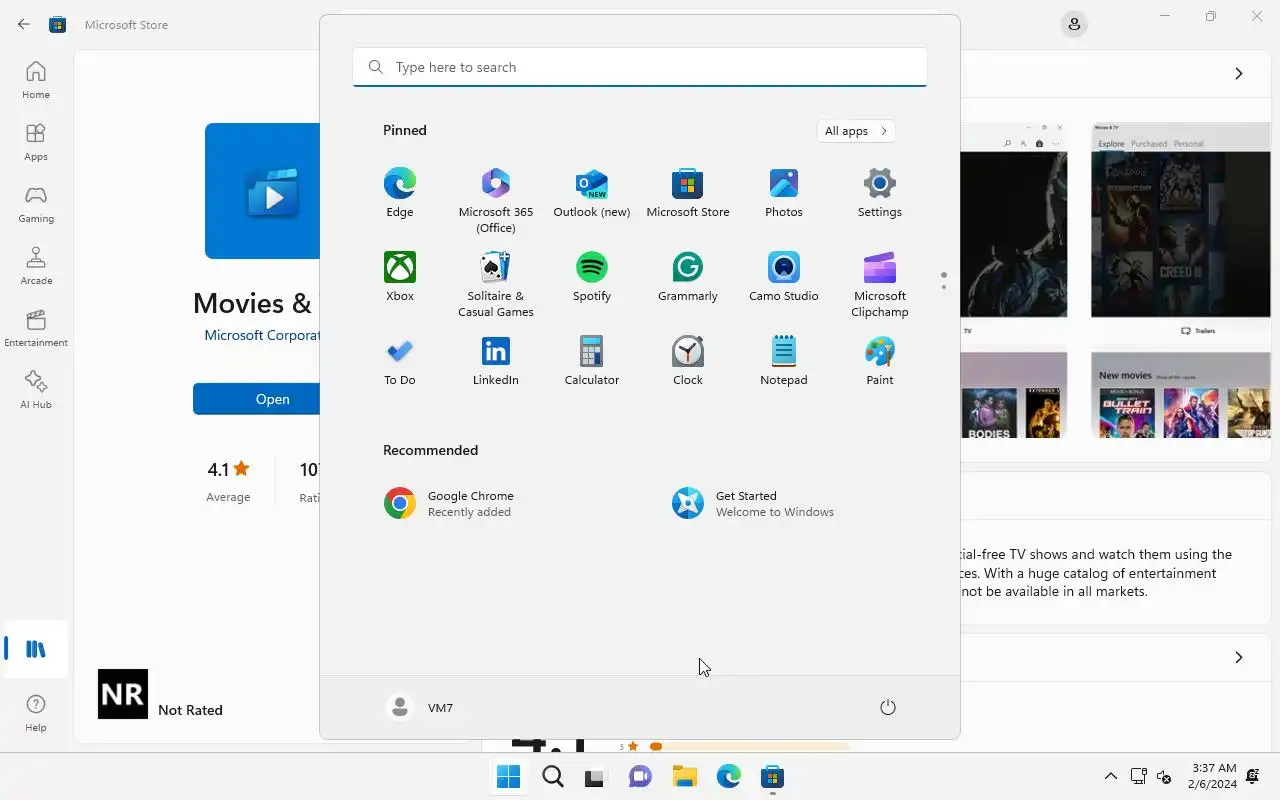Open Microsoft Clipchamp
This screenshot has width=1280, height=800.
coord(880,284)
